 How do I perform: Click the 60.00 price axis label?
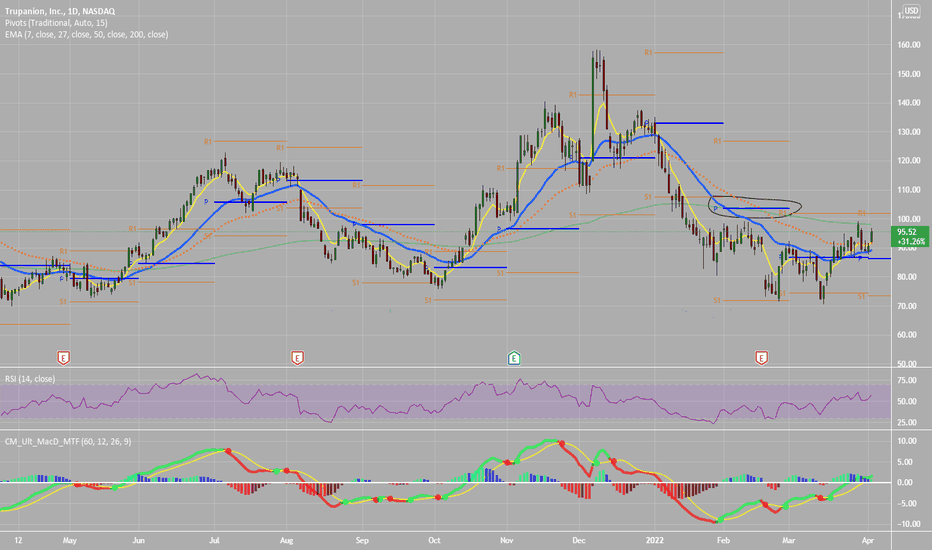pyautogui.click(x=907, y=335)
